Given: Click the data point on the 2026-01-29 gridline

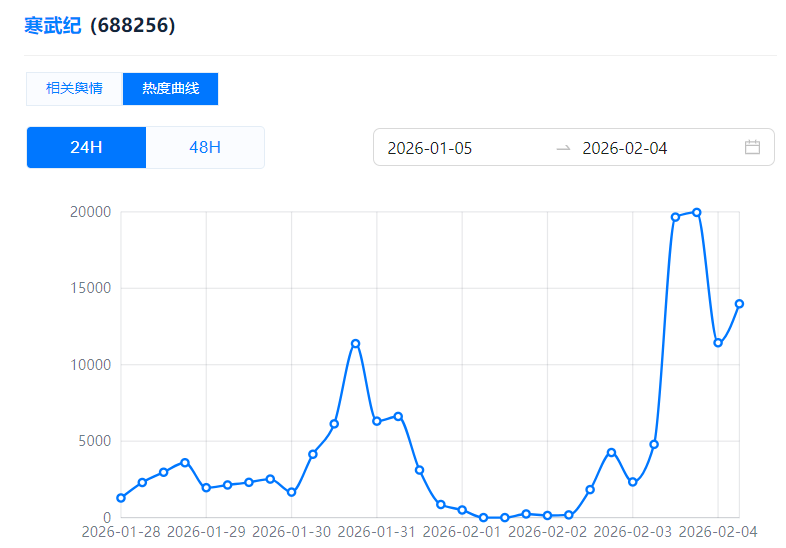Looking at the screenshot, I should [206, 488].
